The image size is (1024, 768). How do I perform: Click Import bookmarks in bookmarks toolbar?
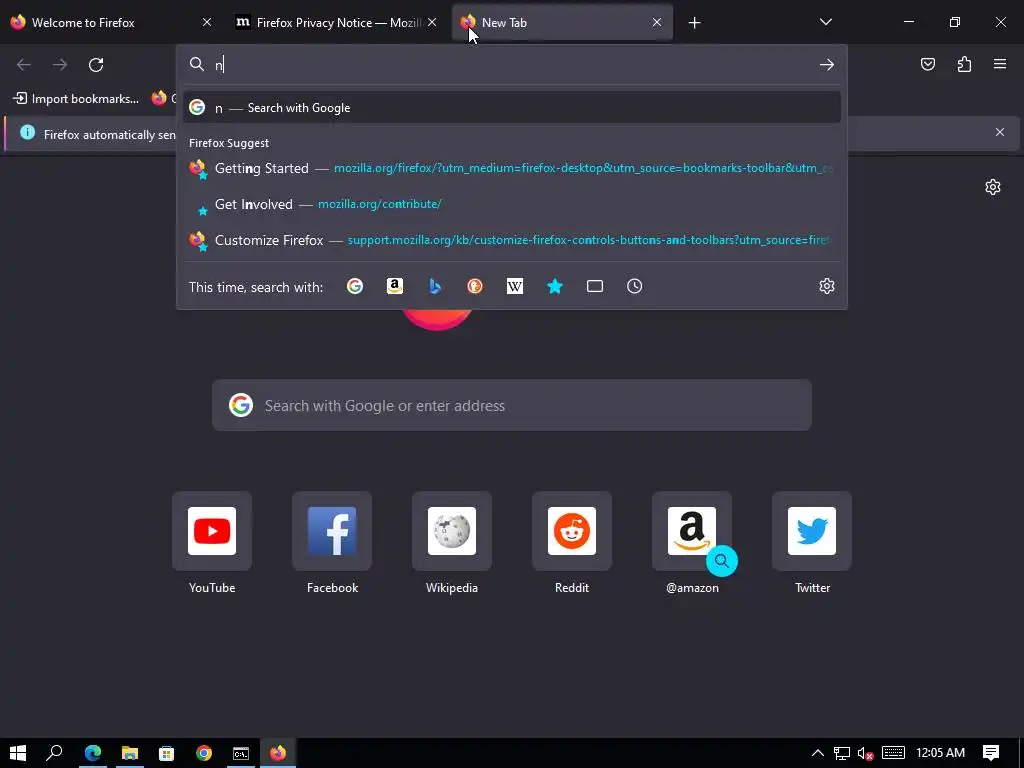(76, 99)
